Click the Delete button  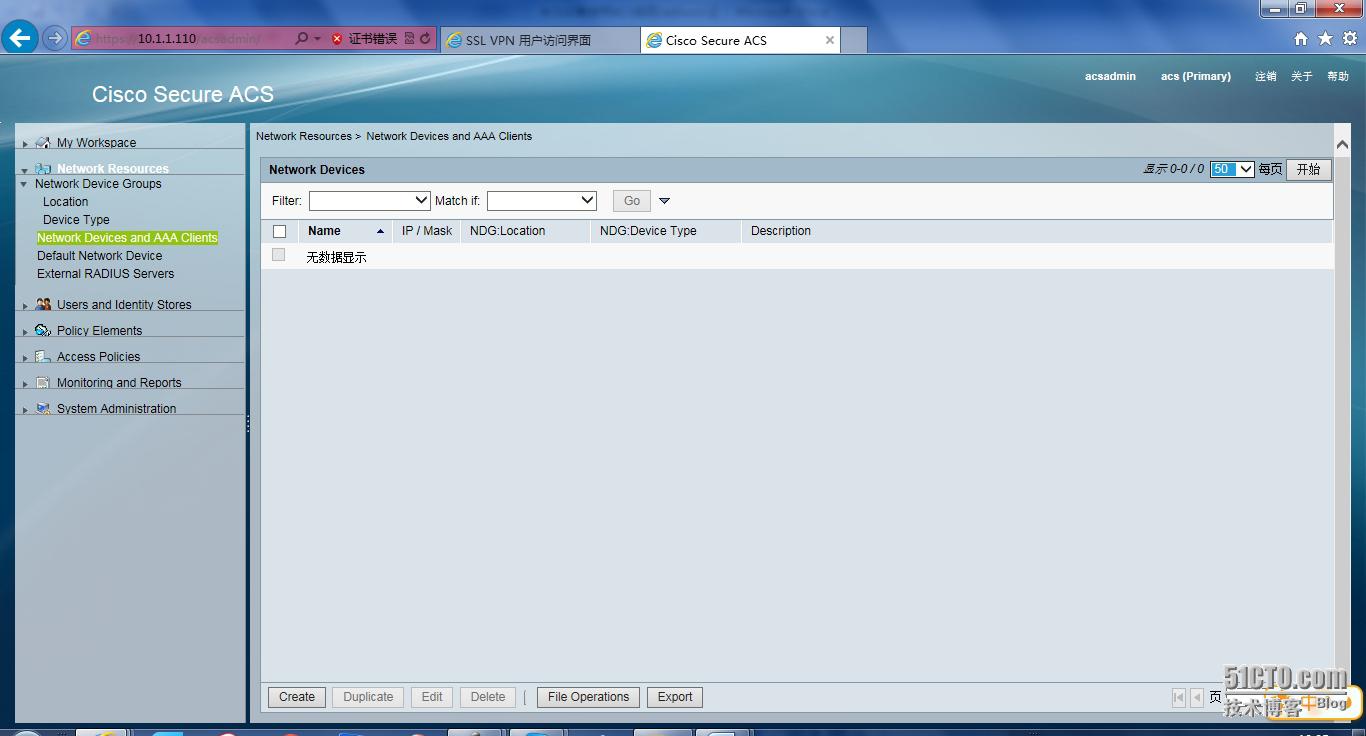[x=488, y=697]
